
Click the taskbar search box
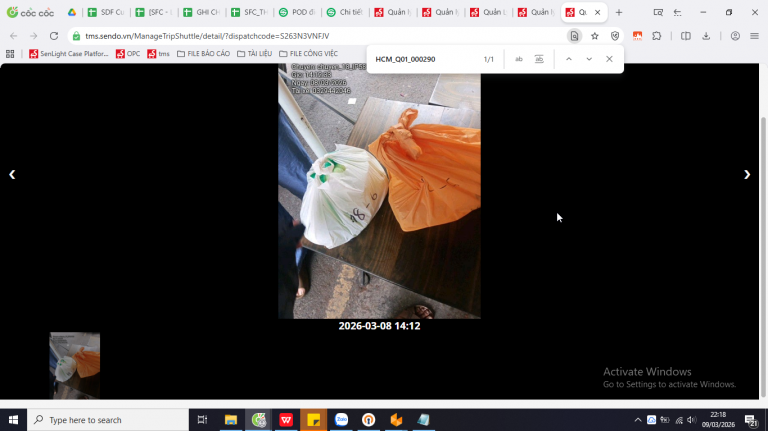108,420
